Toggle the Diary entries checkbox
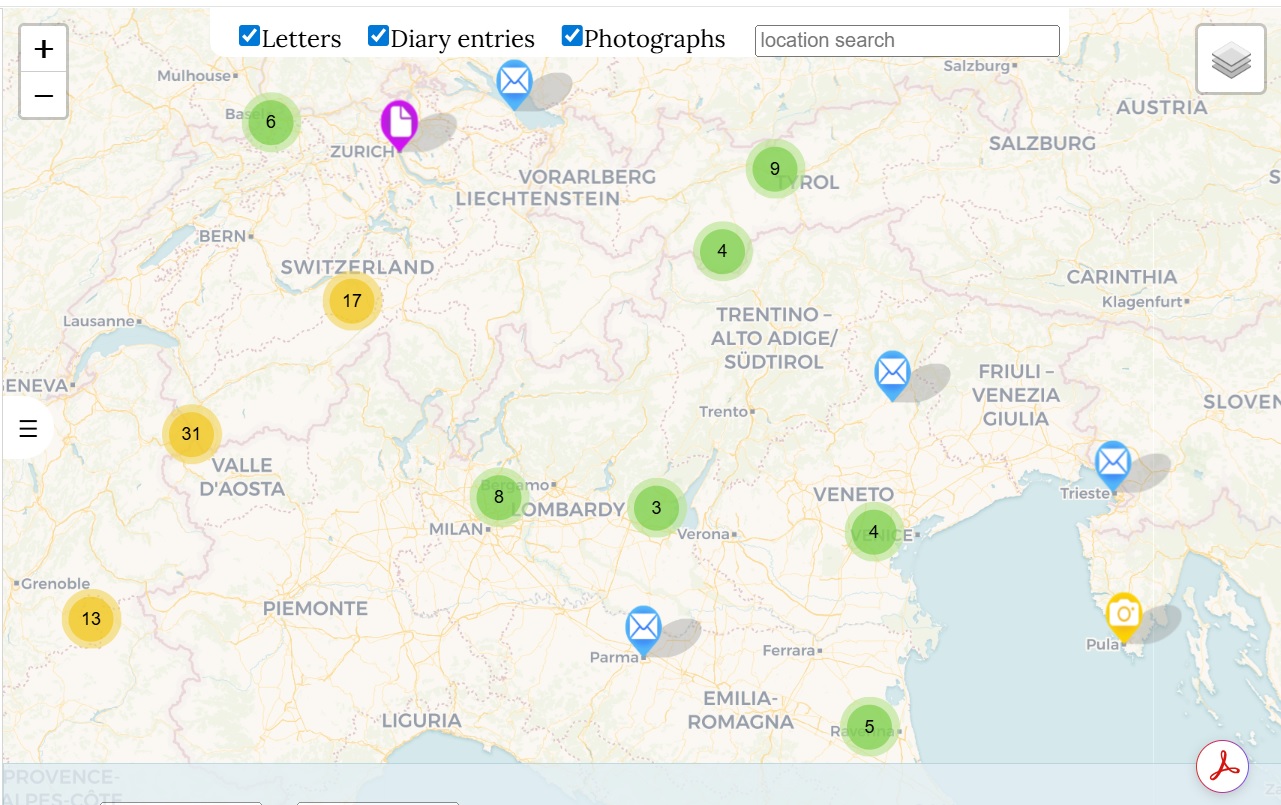1281x805 pixels. (378, 37)
